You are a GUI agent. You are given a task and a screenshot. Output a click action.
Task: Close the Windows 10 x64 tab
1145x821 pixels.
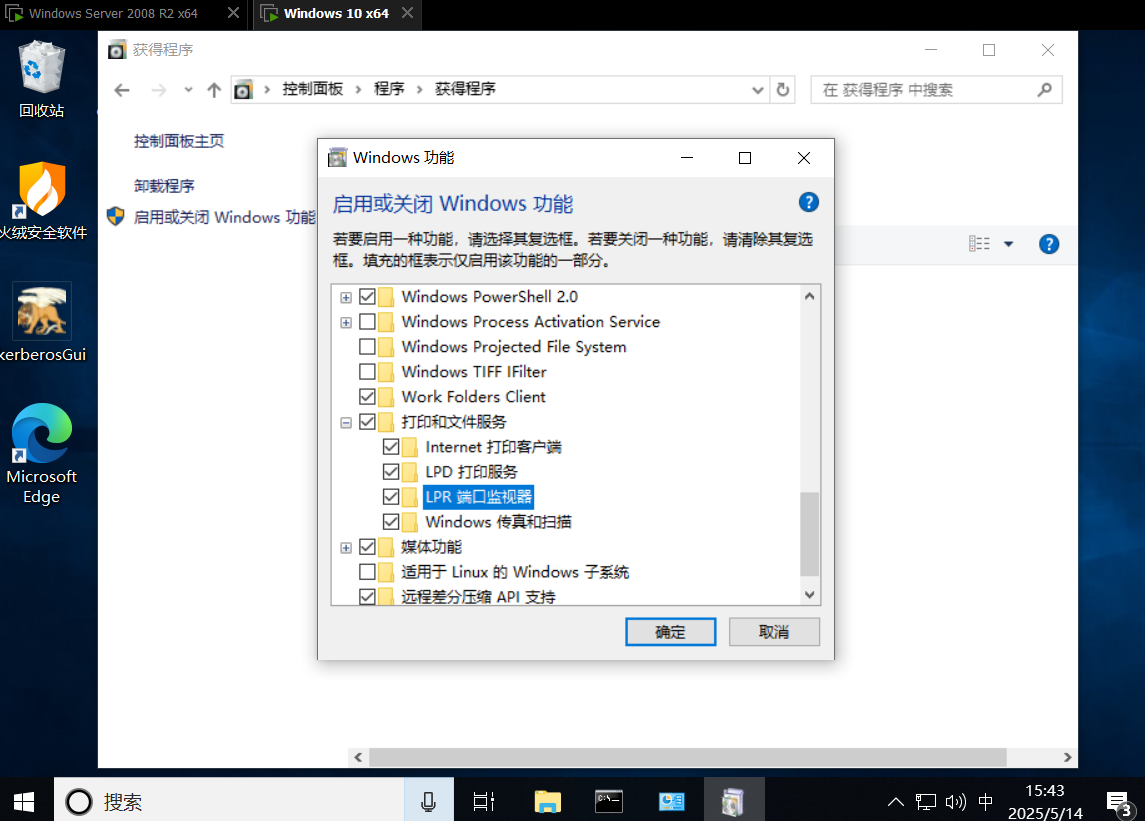coord(407,13)
